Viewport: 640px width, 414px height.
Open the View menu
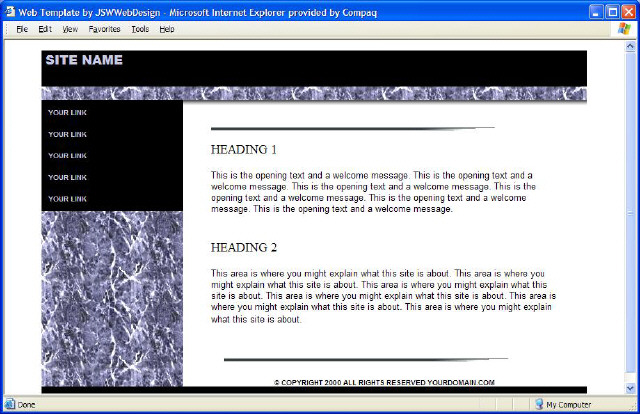pyautogui.click(x=70, y=29)
